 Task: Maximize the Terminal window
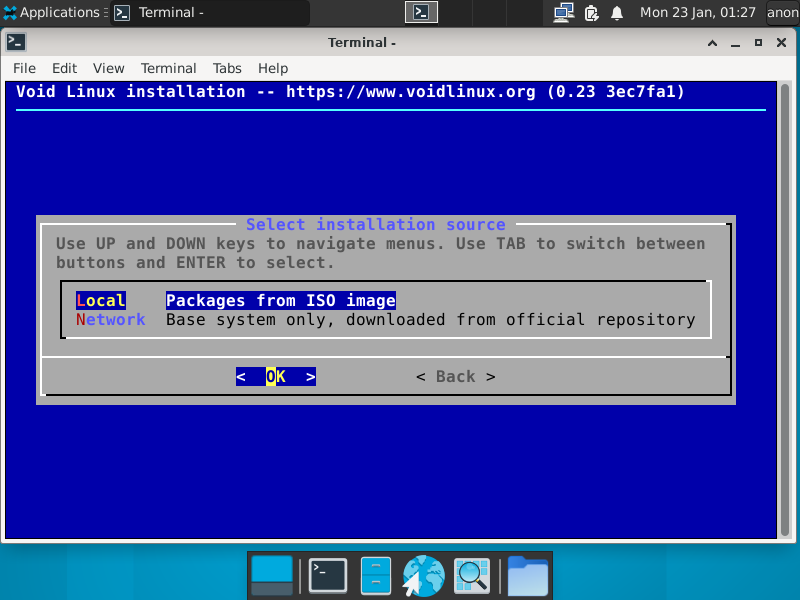(x=758, y=43)
